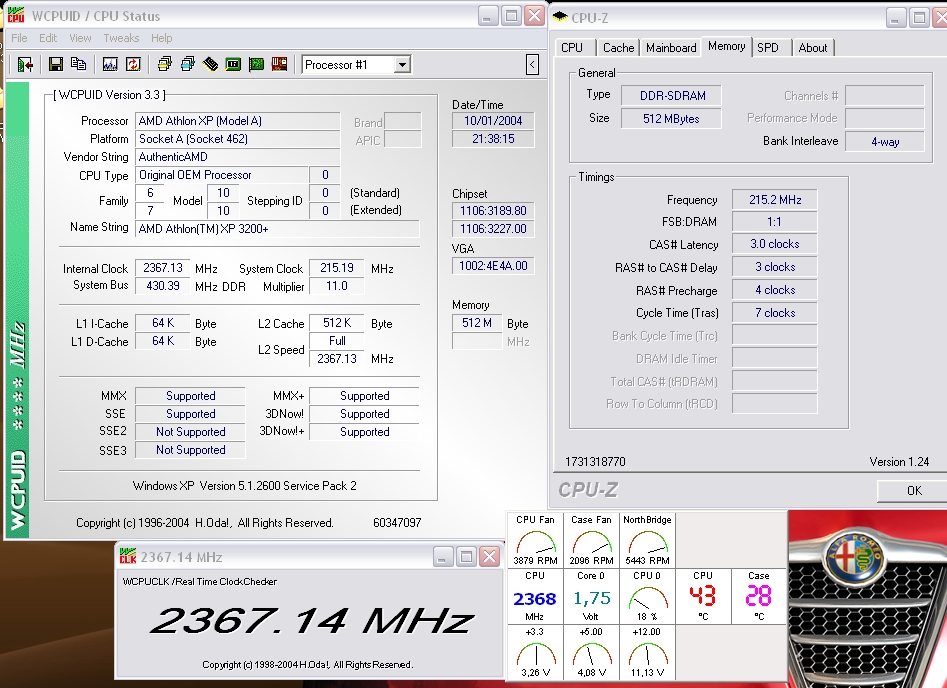947x688 pixels.
Task: Open memory info via the RAM chip icon
Action: (209, 64)
